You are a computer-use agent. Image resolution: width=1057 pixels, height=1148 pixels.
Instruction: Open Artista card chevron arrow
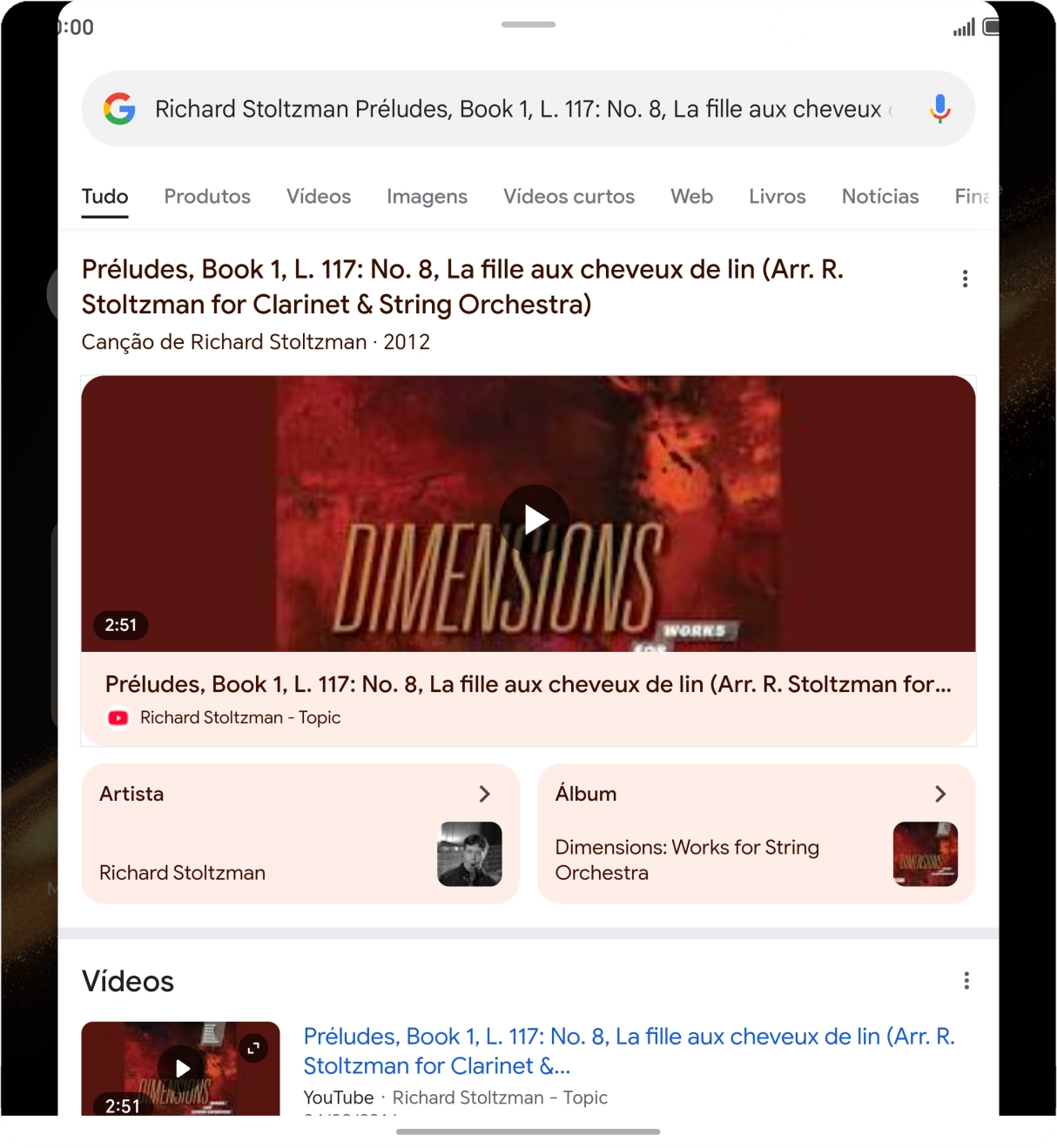(485, 794)
